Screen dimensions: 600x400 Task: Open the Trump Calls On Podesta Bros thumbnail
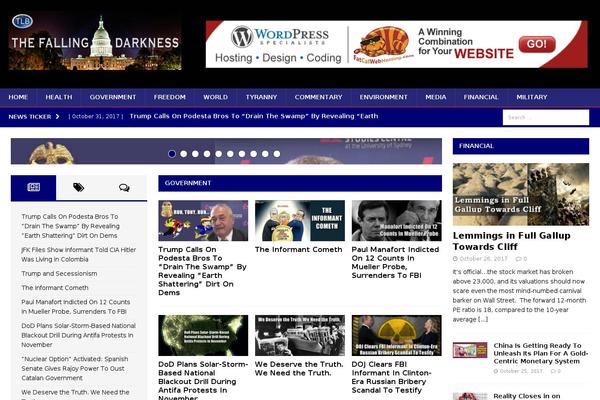[203, 220]
